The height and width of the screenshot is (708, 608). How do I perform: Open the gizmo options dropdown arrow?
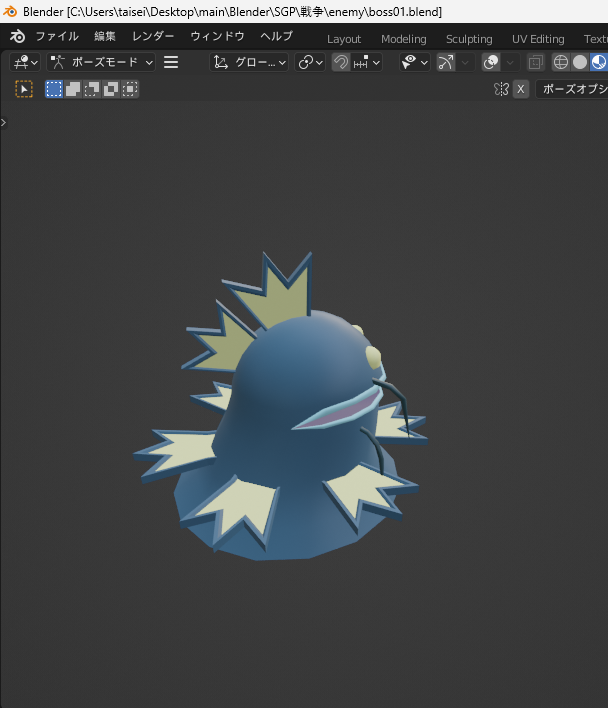(465, 62)
